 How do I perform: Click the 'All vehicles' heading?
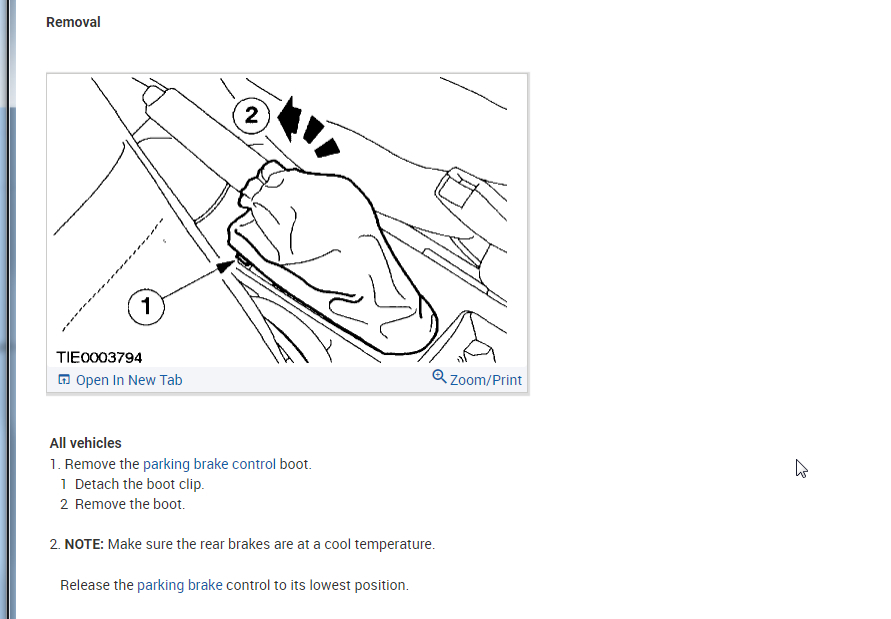coord(86,443)
